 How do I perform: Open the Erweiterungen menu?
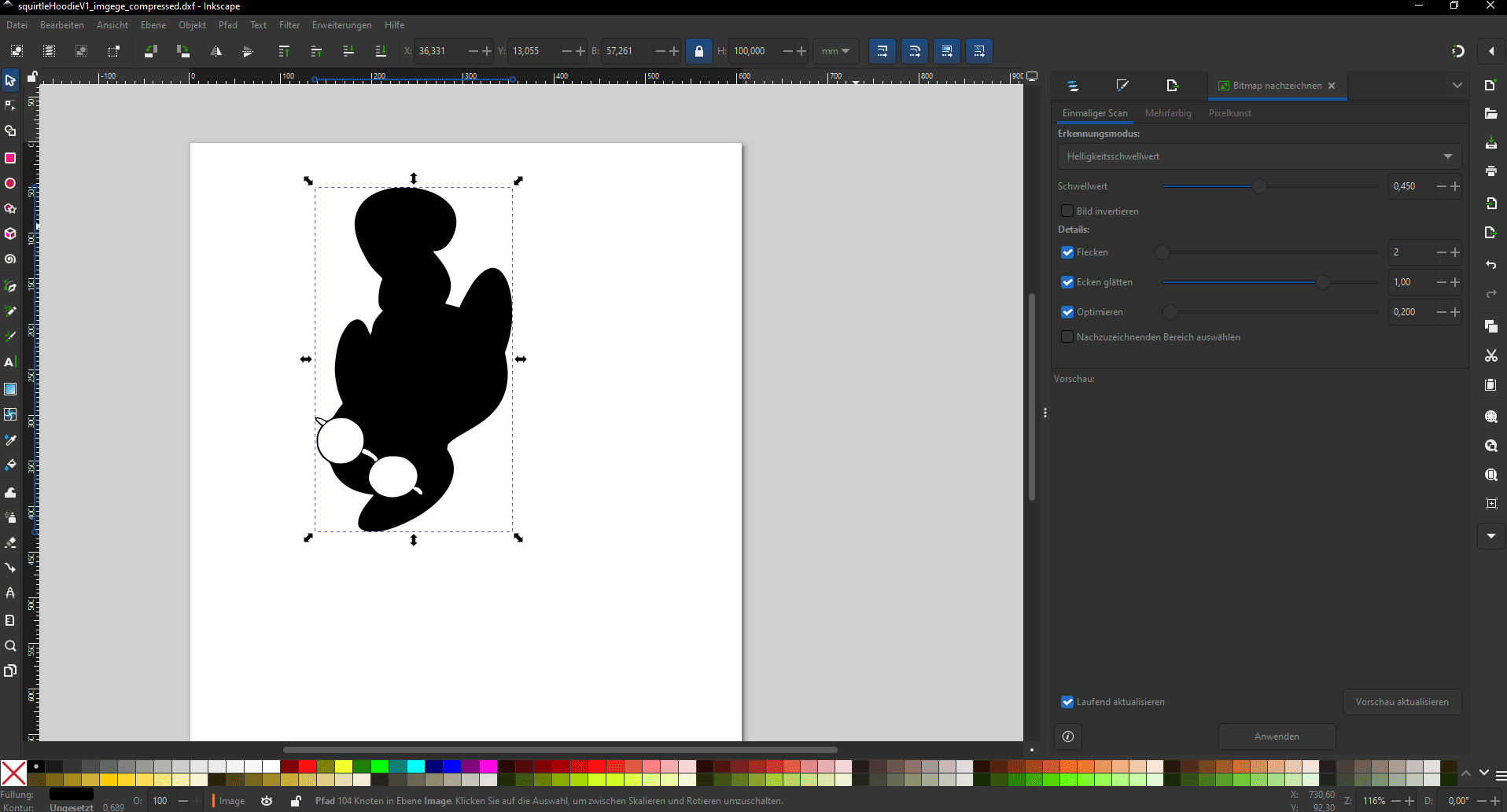341,25
